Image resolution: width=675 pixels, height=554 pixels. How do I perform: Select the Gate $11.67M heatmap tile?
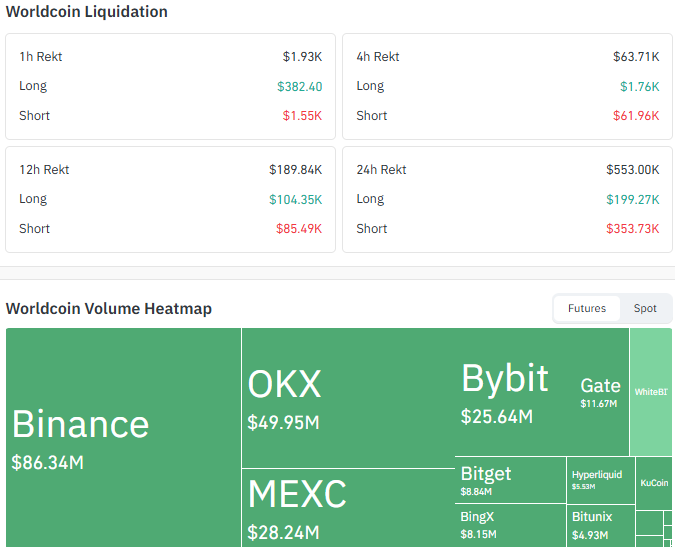[600, 392]
